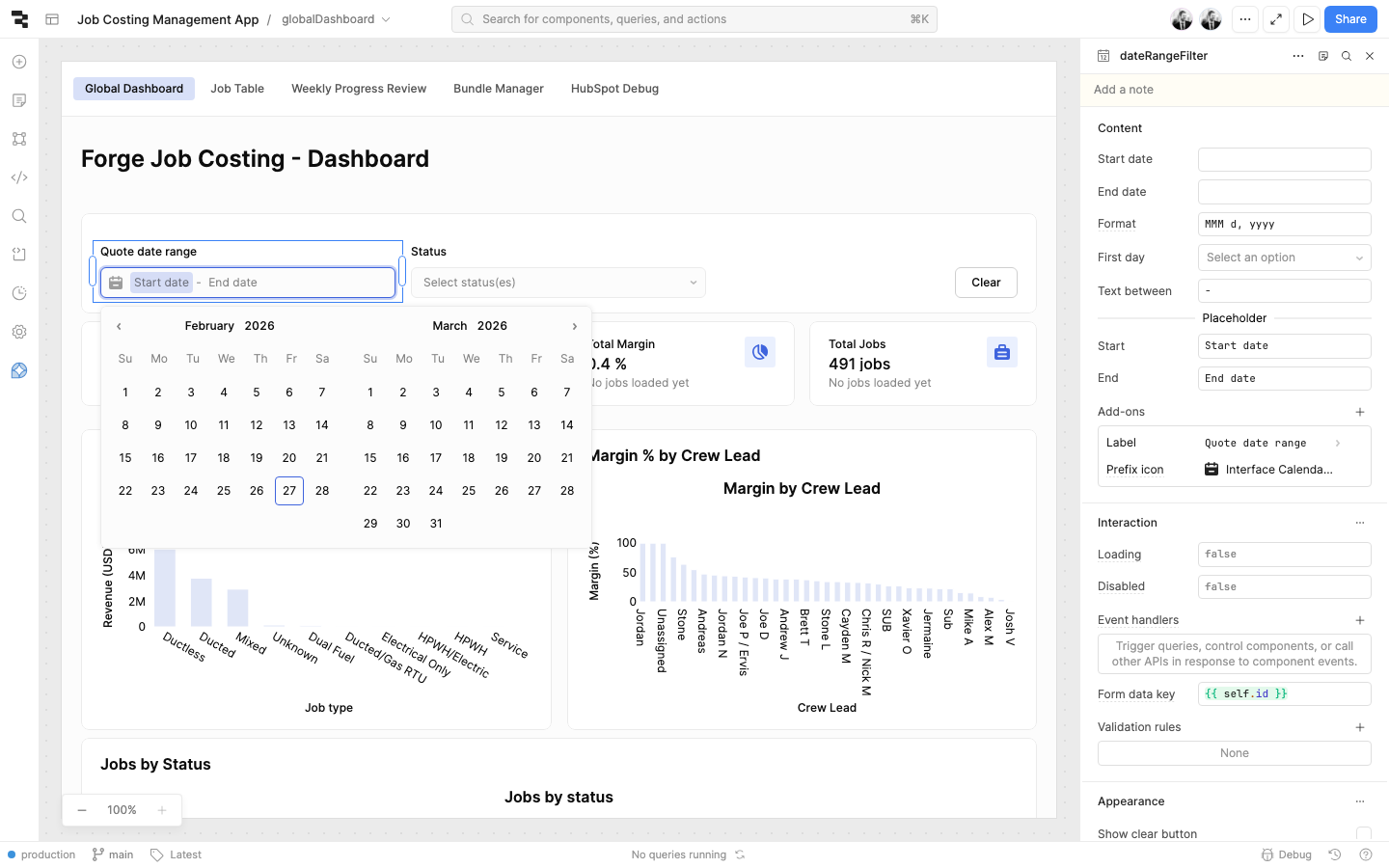Open the settings gear in left sidebar
The height and width of the screenshot is (868, 1389).
(x=19, y=332)
